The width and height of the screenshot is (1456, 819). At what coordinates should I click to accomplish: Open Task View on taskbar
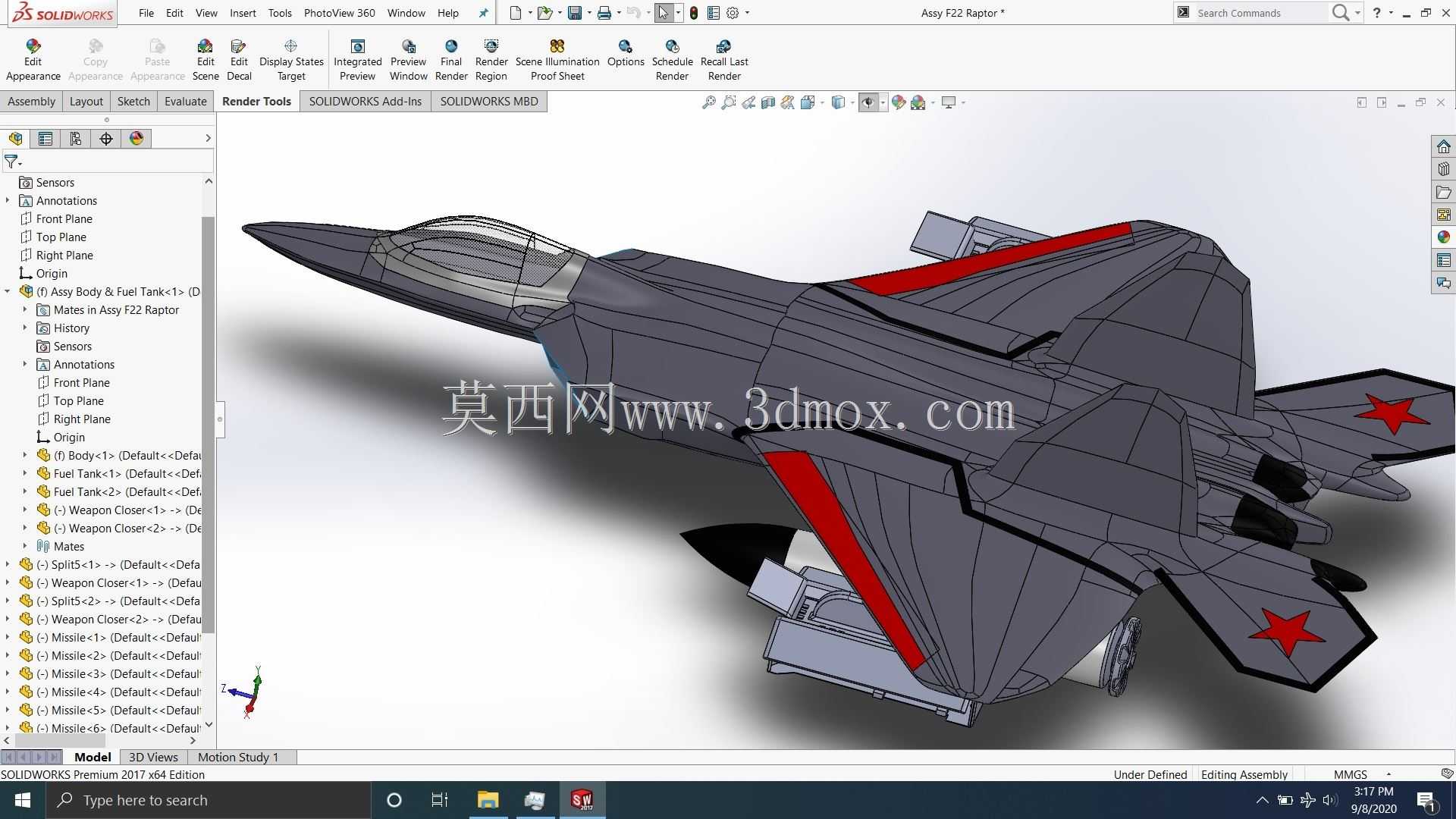440,800
